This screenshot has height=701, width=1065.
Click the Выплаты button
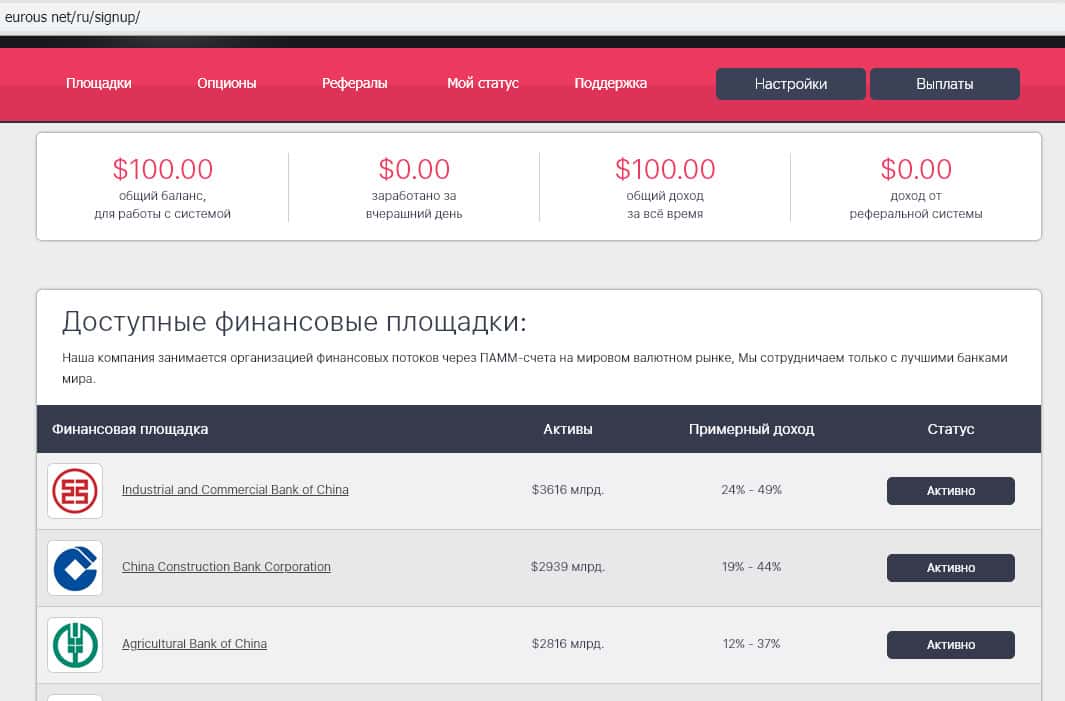[945, 84]
